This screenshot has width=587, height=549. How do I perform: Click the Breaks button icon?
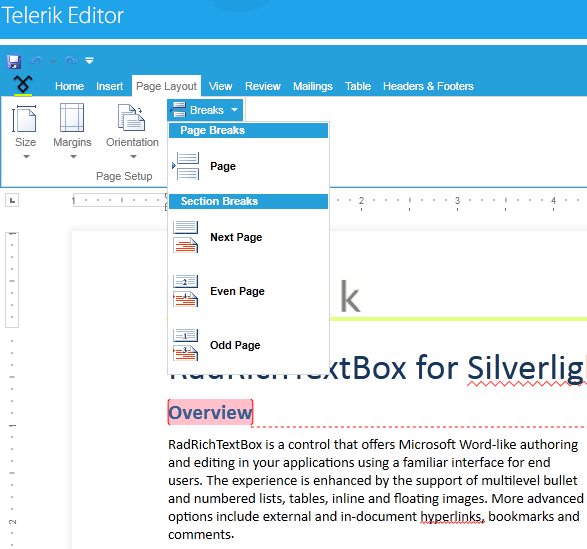point(178,110)
